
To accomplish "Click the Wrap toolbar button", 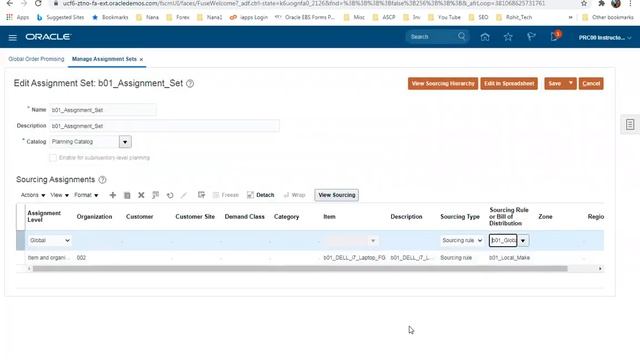I will coord(295,195).
